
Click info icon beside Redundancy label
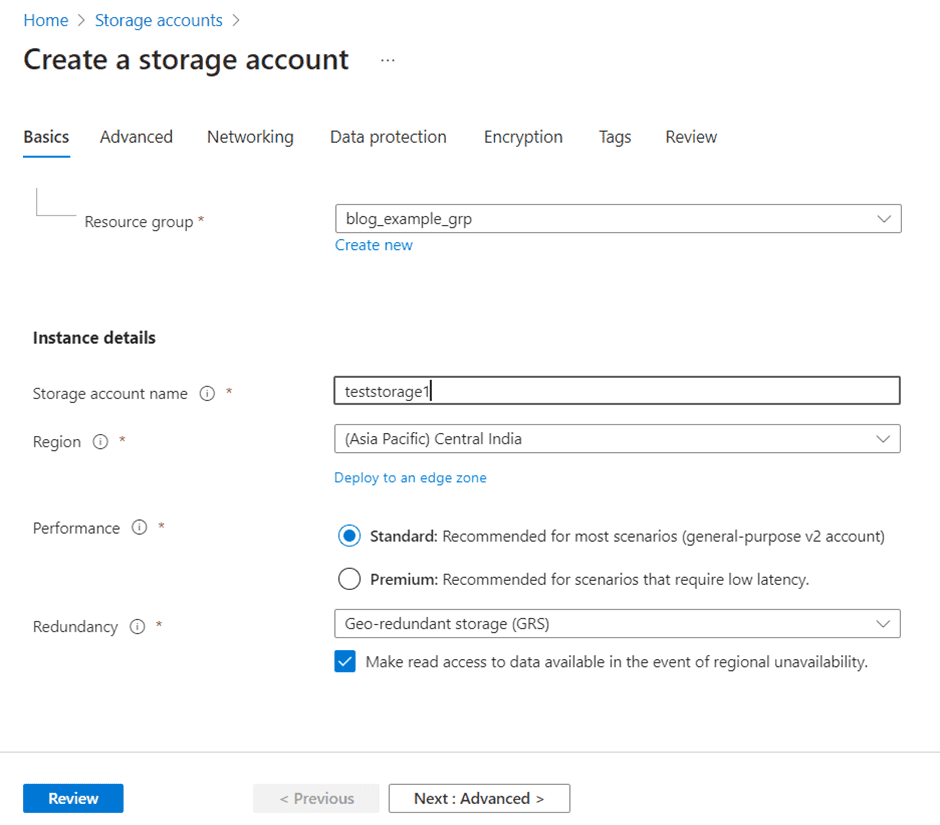tap(137, 627)
